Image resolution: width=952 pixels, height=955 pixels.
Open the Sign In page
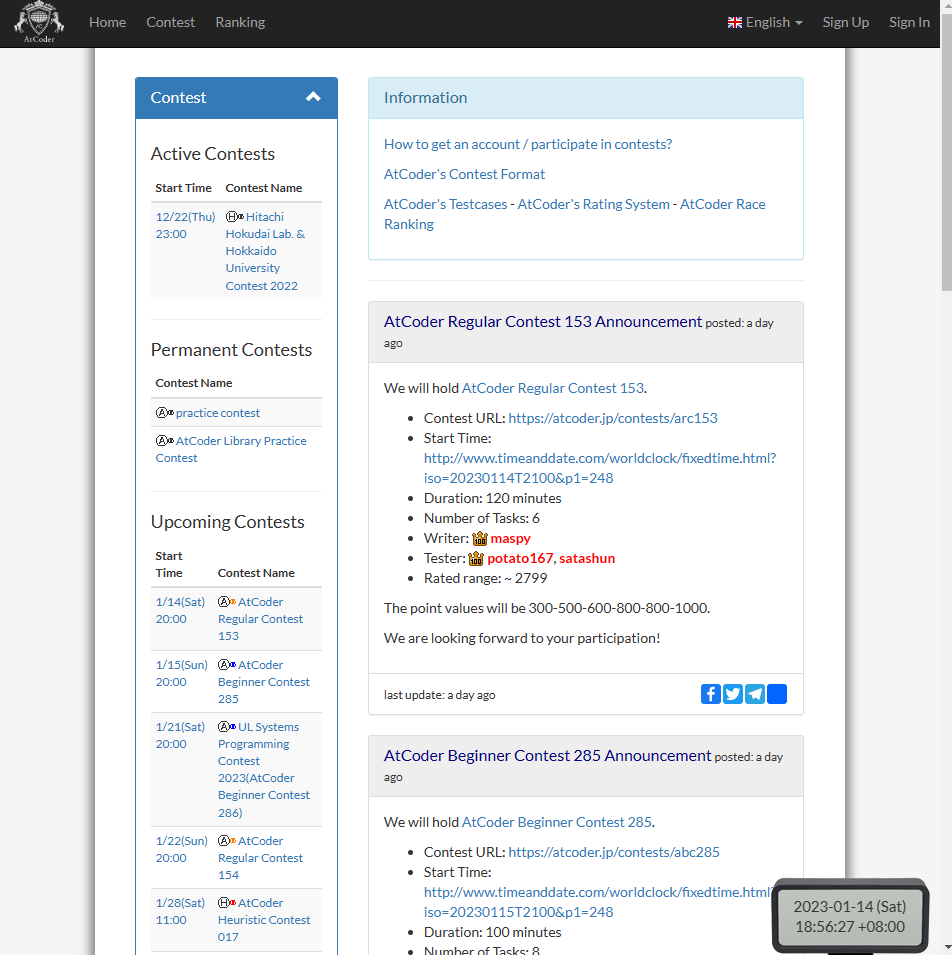click(909, 23)
